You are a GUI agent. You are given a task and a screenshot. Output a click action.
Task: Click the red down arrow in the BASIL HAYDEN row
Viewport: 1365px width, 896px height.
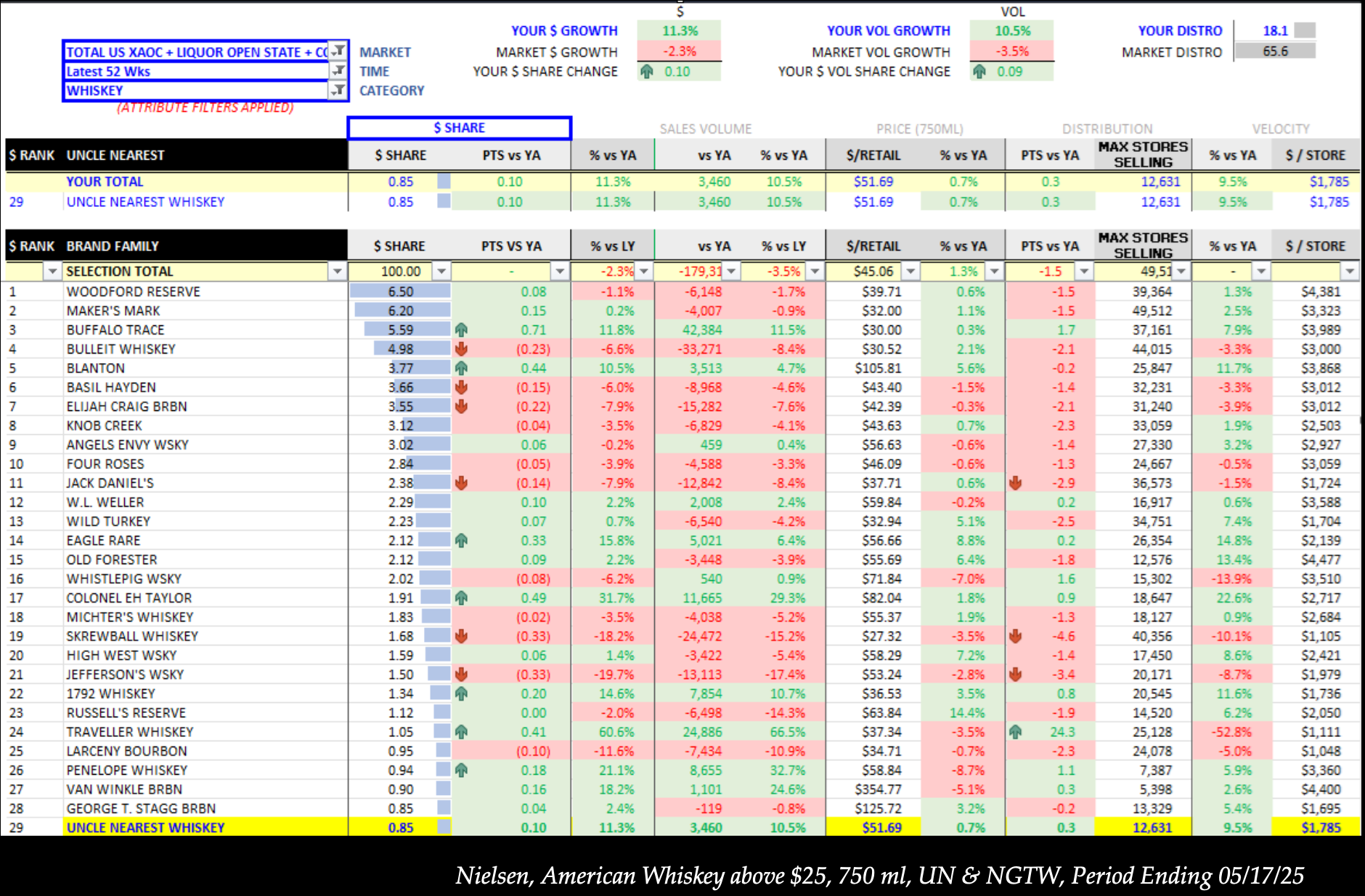point(461,387)
